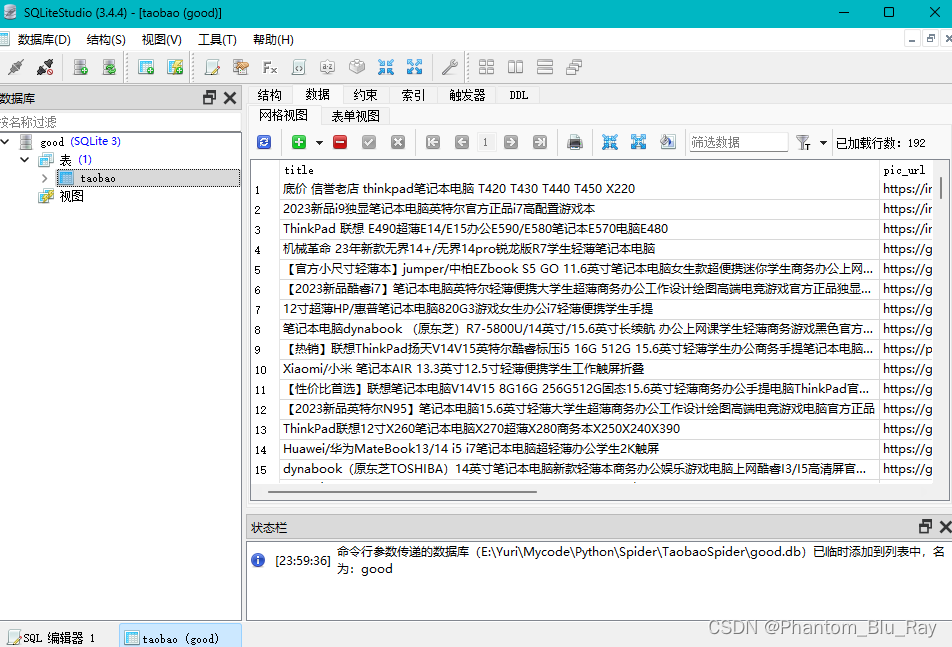Screen dimensions: 952x647
Task: Click the populate table icon
Action: [667, 142]
